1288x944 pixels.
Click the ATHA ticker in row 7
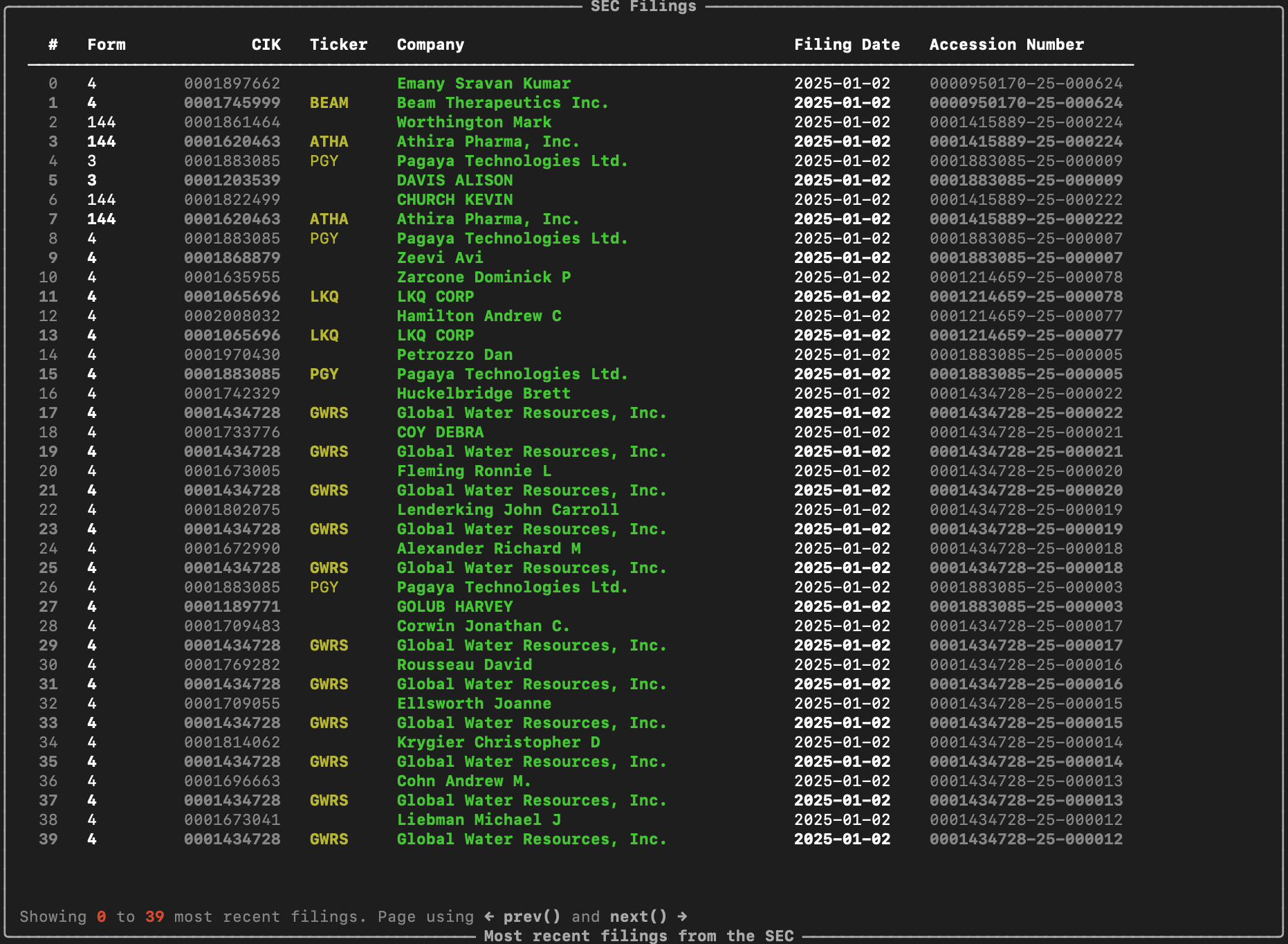click(329, 219)
